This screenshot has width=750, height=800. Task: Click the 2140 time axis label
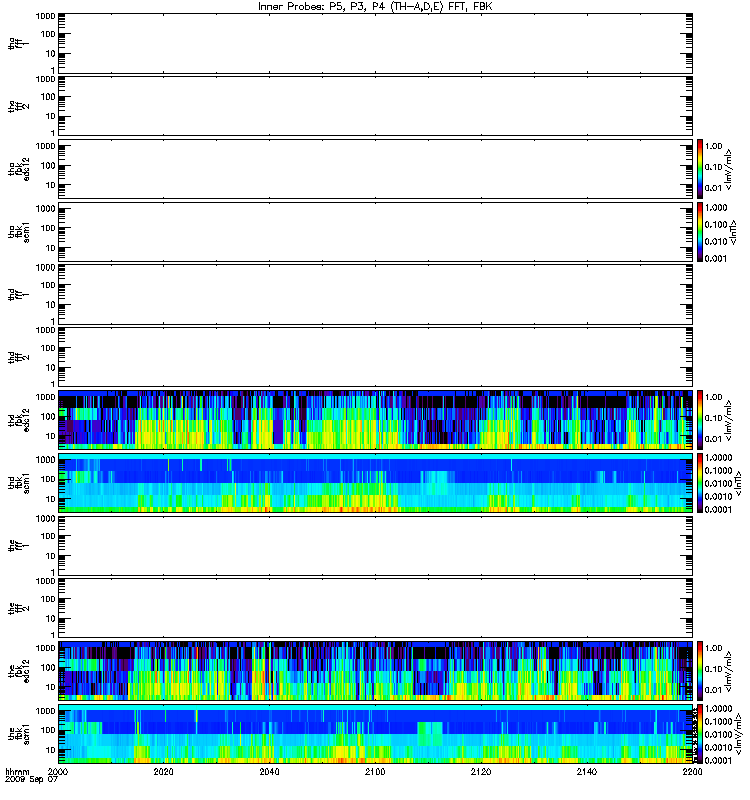[586, 771]
